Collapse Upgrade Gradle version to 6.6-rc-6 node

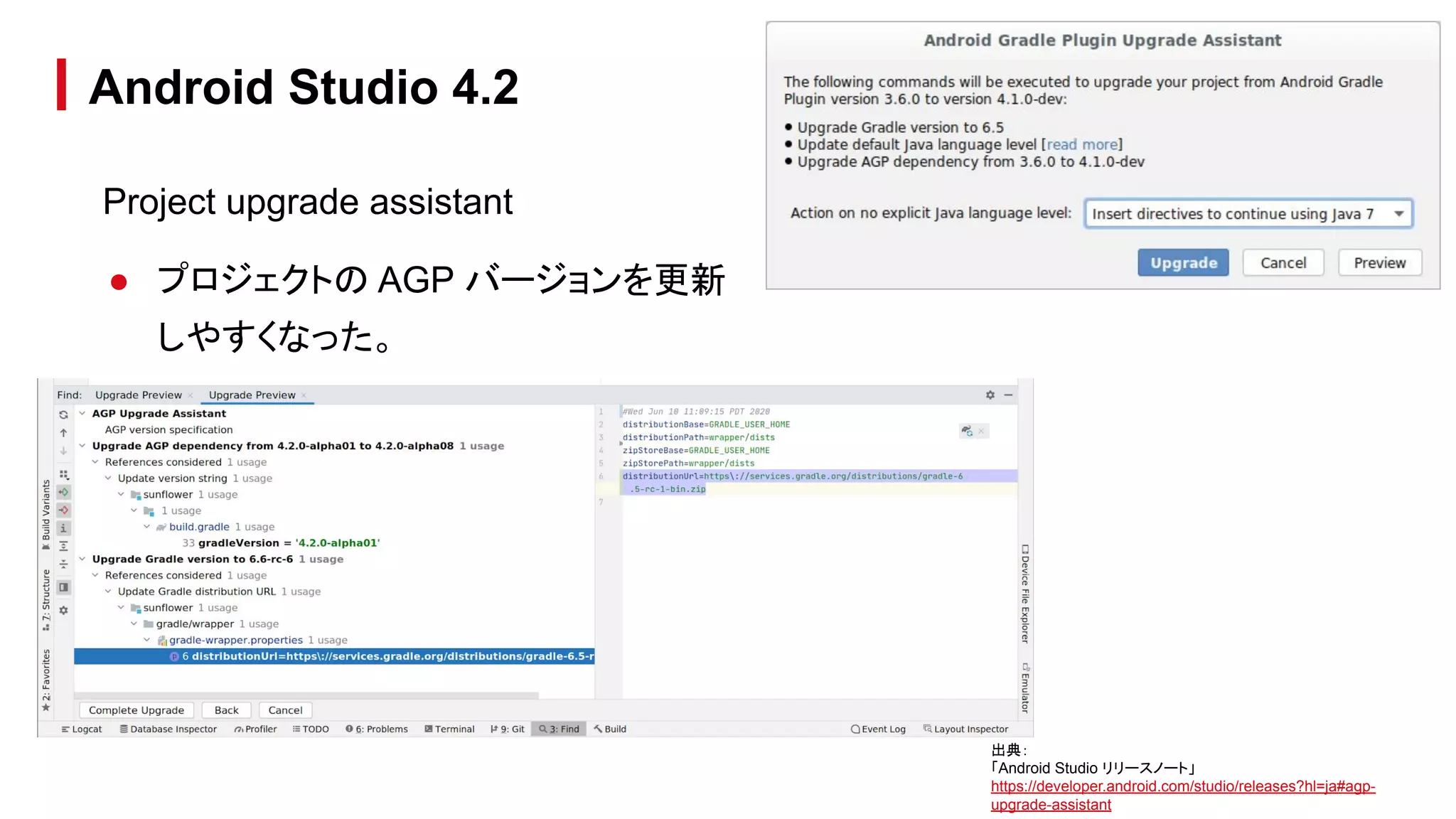82,559
